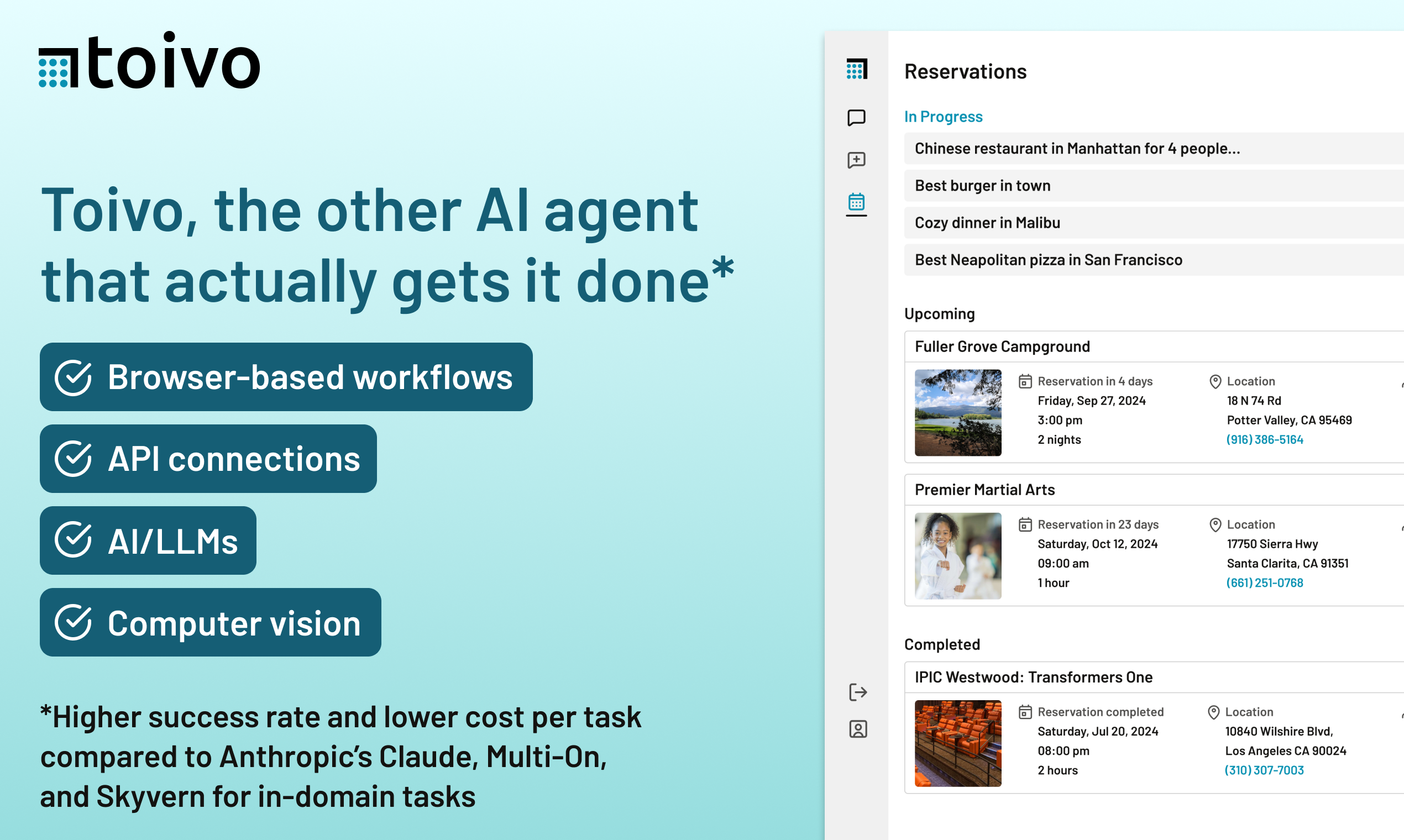This screenshot has width=1404, height=840.
Task: Click the Computer vision checkmark
Action: [x=73, y=623]
